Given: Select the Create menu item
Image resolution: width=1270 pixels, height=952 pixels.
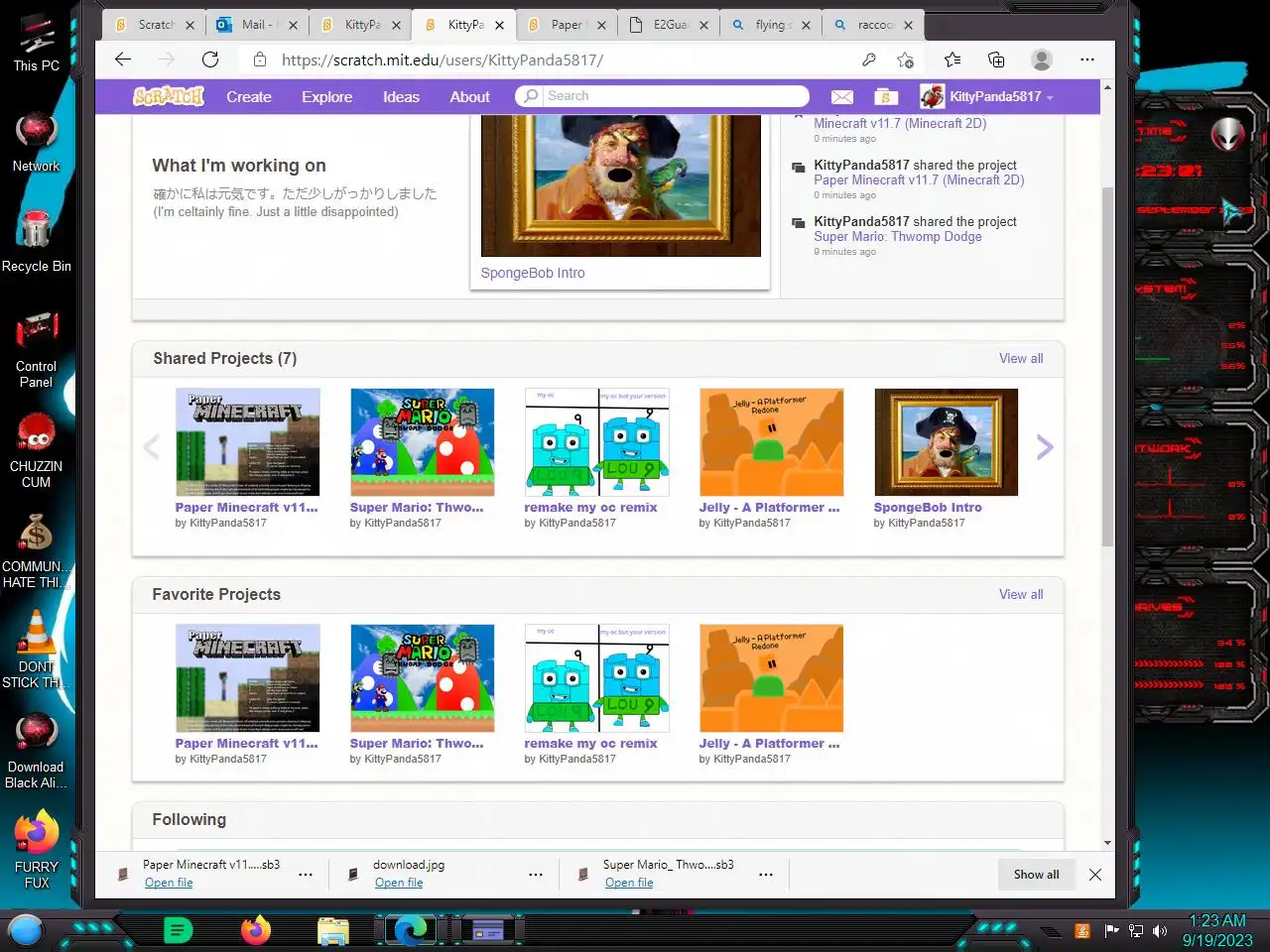Looking at the screenshot, I should click(249, 97).
